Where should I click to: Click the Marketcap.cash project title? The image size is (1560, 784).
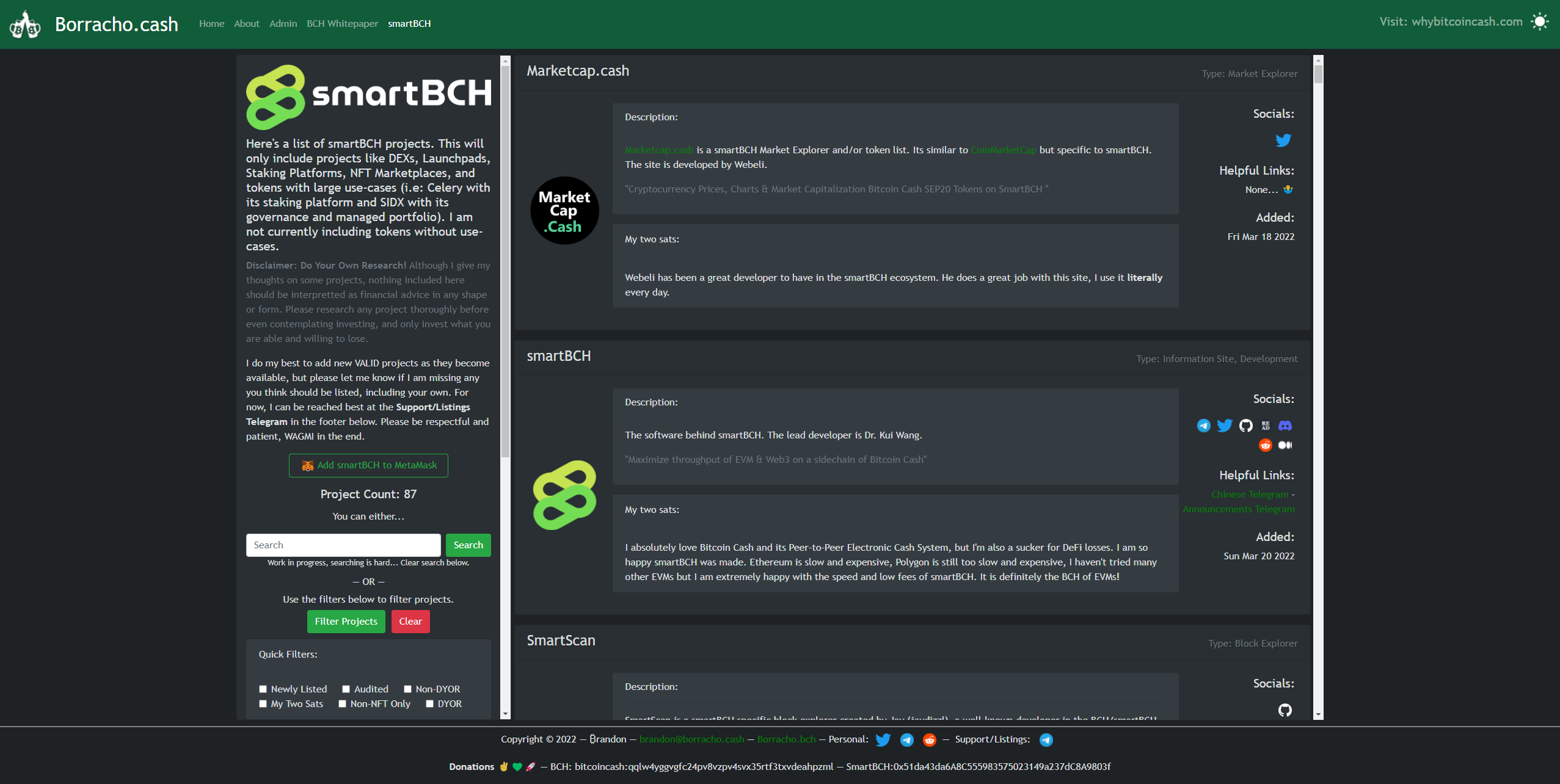578,71
